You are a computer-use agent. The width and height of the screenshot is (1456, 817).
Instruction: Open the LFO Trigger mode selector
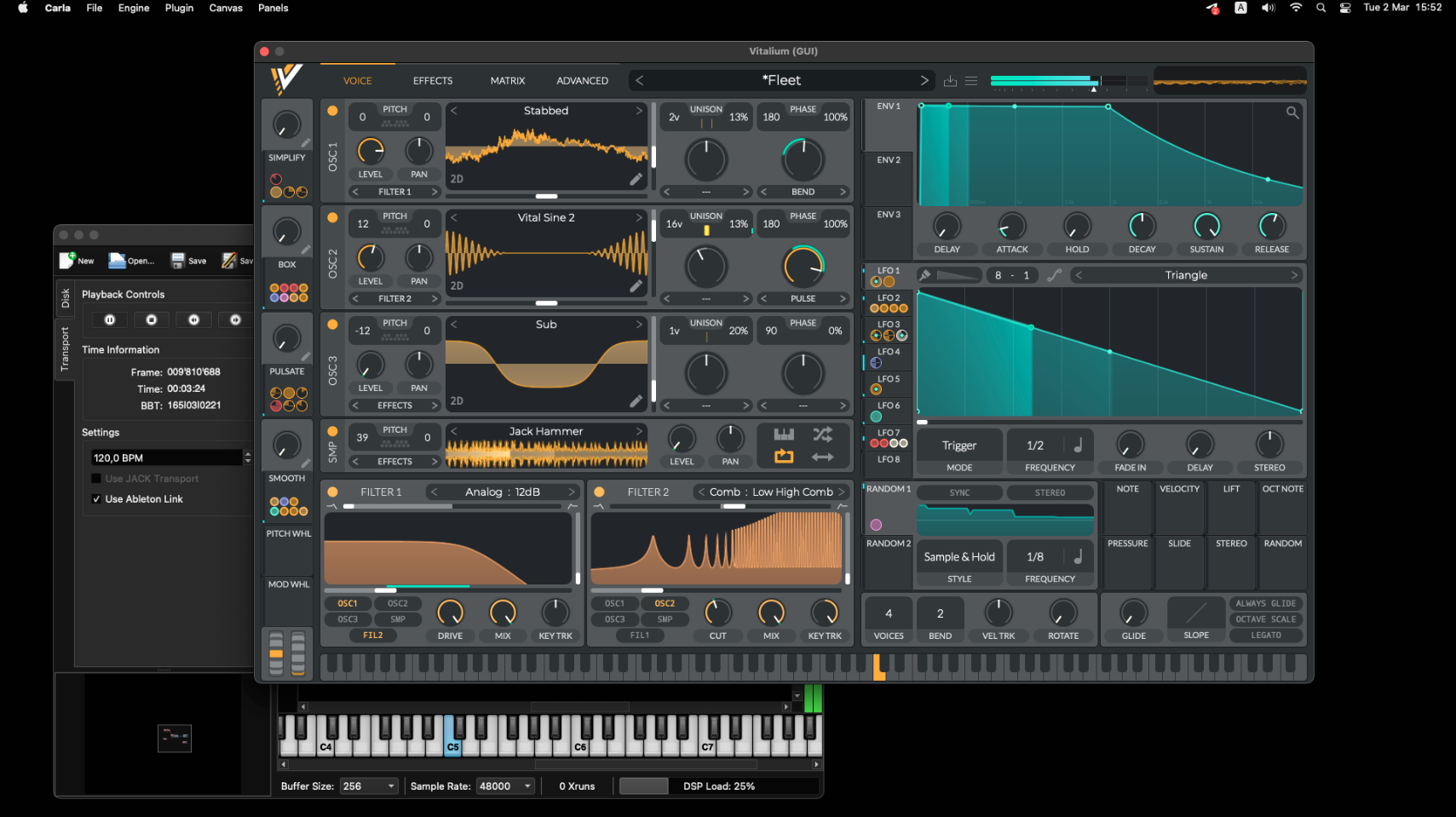pyautogui.click(x=959, y=446)
